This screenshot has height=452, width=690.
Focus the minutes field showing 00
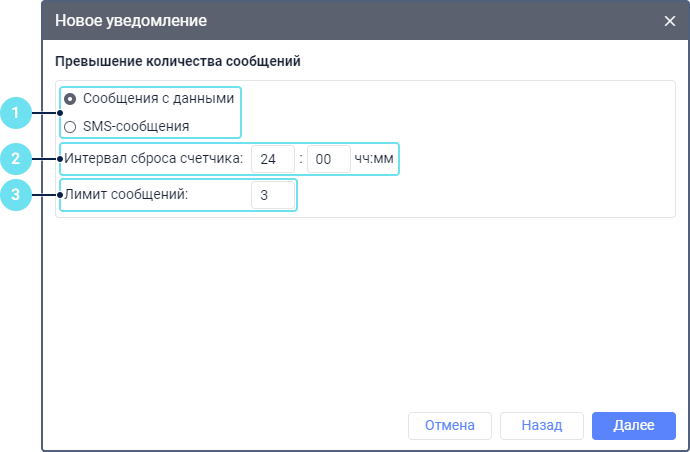click(328, 159)
